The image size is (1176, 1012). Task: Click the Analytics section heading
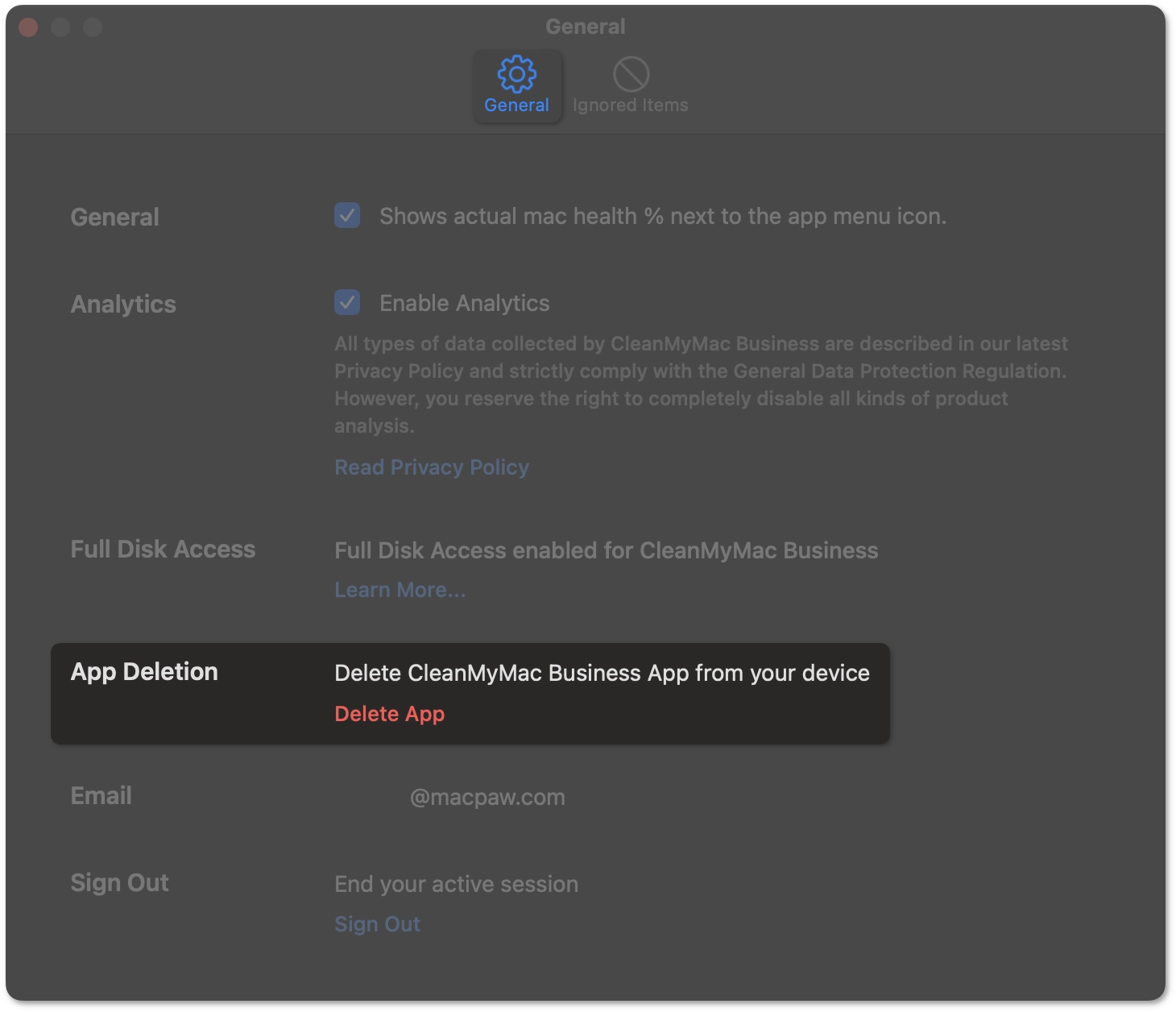coord(123,305)
